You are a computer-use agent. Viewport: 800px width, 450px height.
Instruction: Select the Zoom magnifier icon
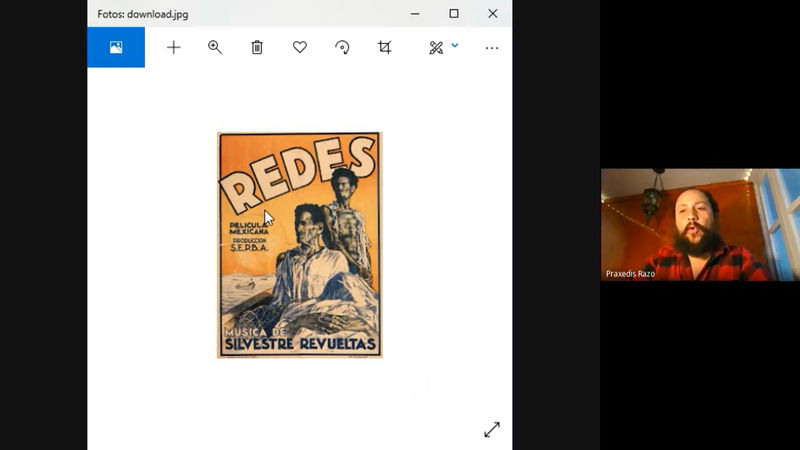215,47
